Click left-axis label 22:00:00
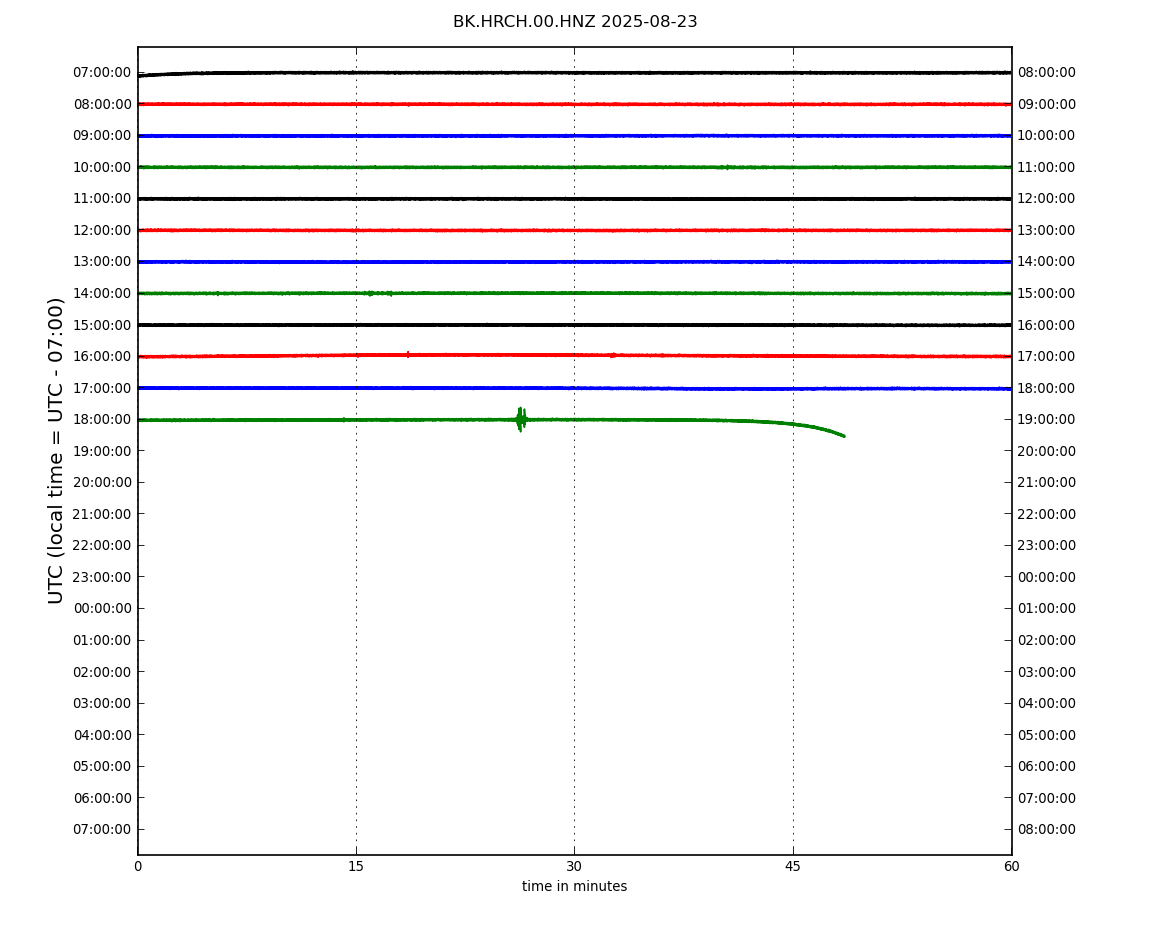The image size is (1150, 950). tap(103, 546)
